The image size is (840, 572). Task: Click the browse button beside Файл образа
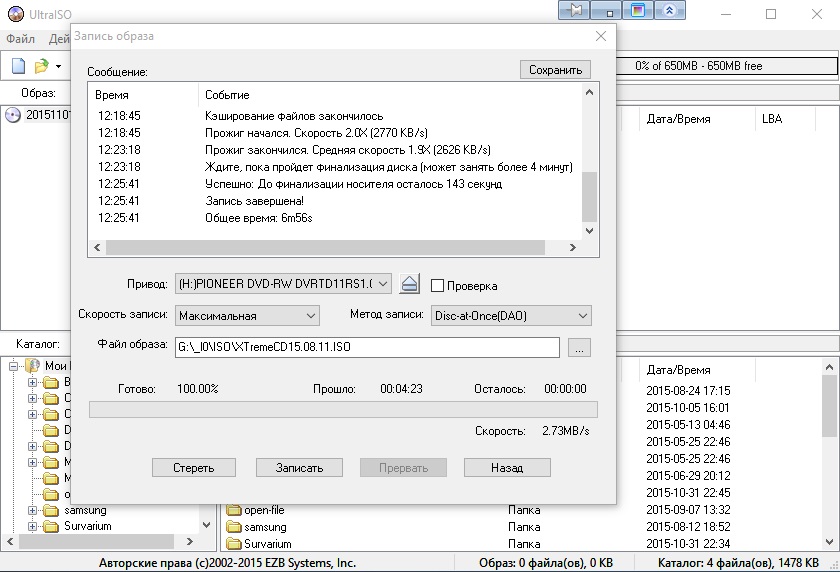coord(579,347)
